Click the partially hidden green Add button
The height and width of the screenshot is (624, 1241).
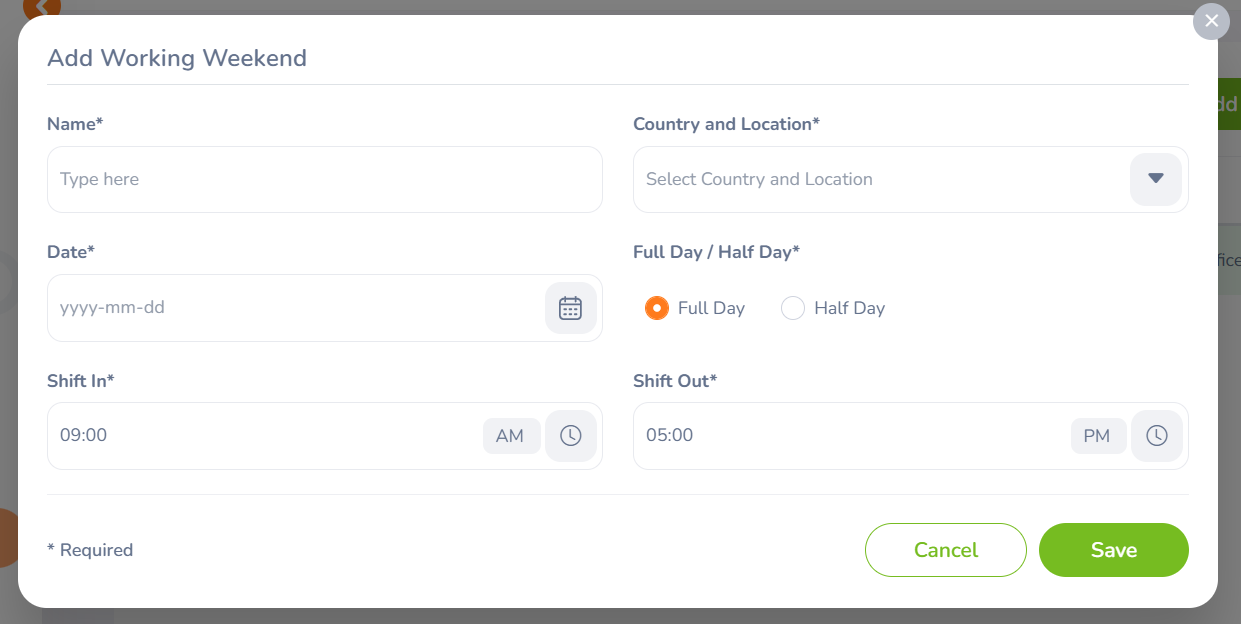(1228, 105)
